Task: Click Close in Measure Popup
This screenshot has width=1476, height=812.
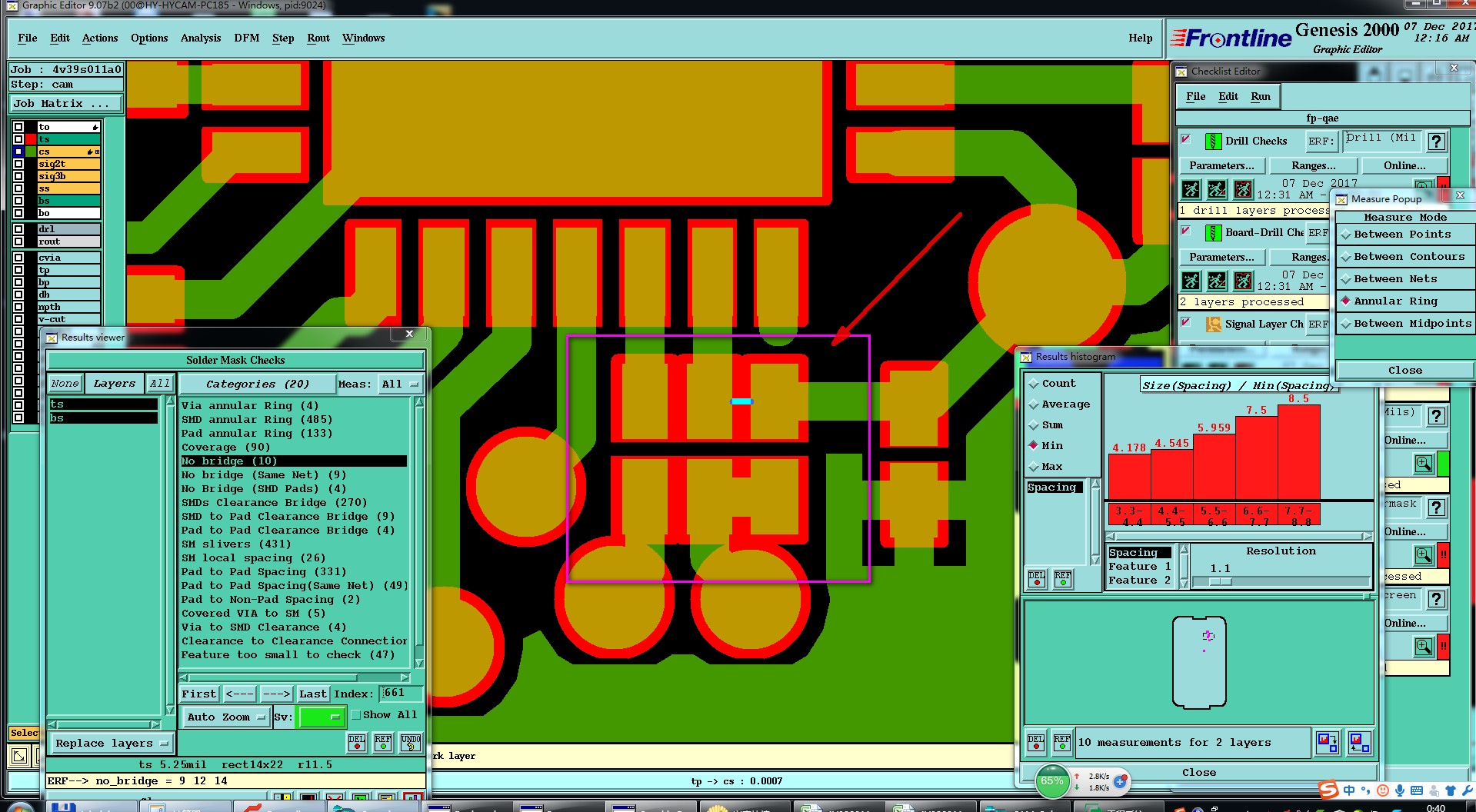Action: pyautogui.click(x=1404, y=371)
